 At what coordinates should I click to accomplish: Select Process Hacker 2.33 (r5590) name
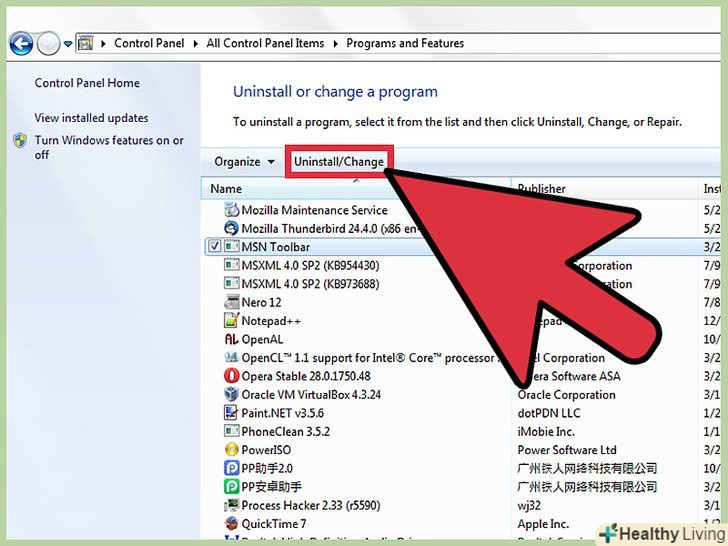point(311,505)
